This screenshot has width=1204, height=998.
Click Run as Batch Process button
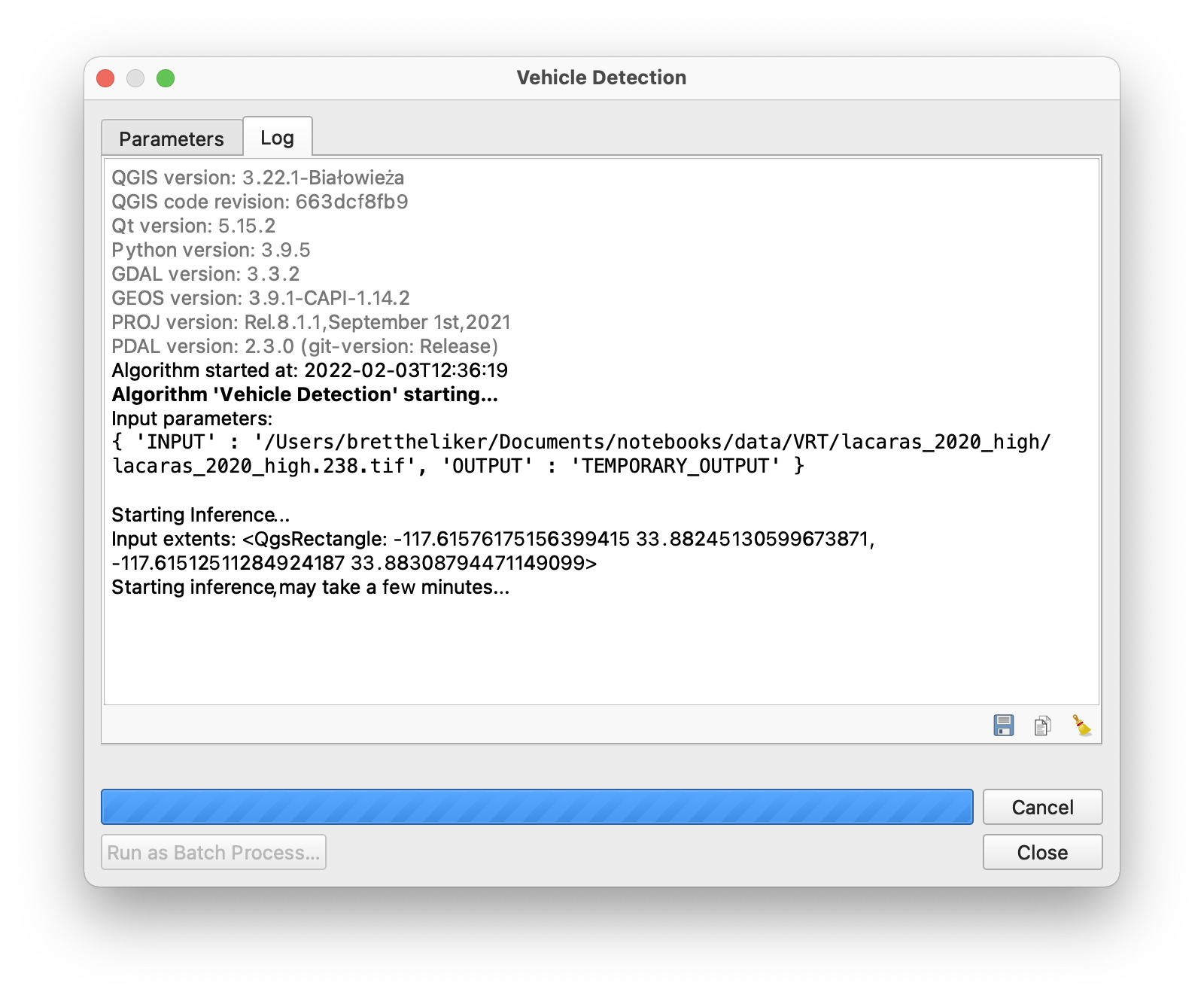pos(214,852)
